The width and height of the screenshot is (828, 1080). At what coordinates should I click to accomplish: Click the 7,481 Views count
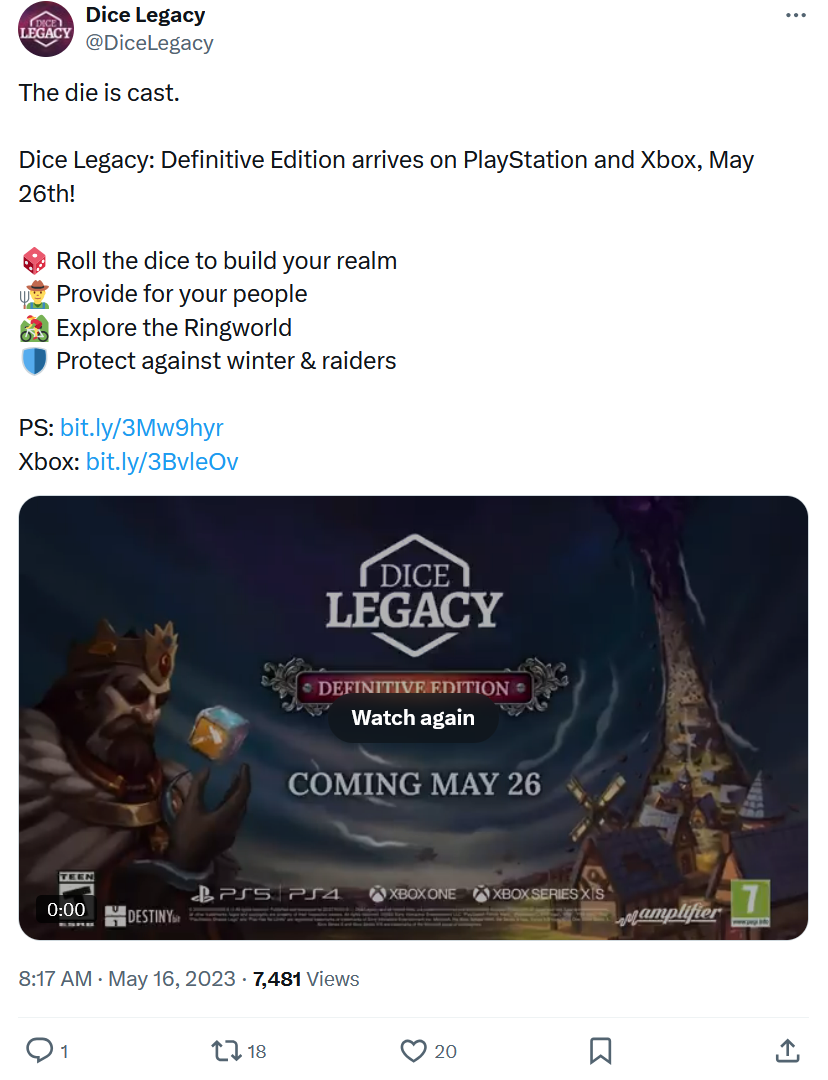(x=306, y=979)
